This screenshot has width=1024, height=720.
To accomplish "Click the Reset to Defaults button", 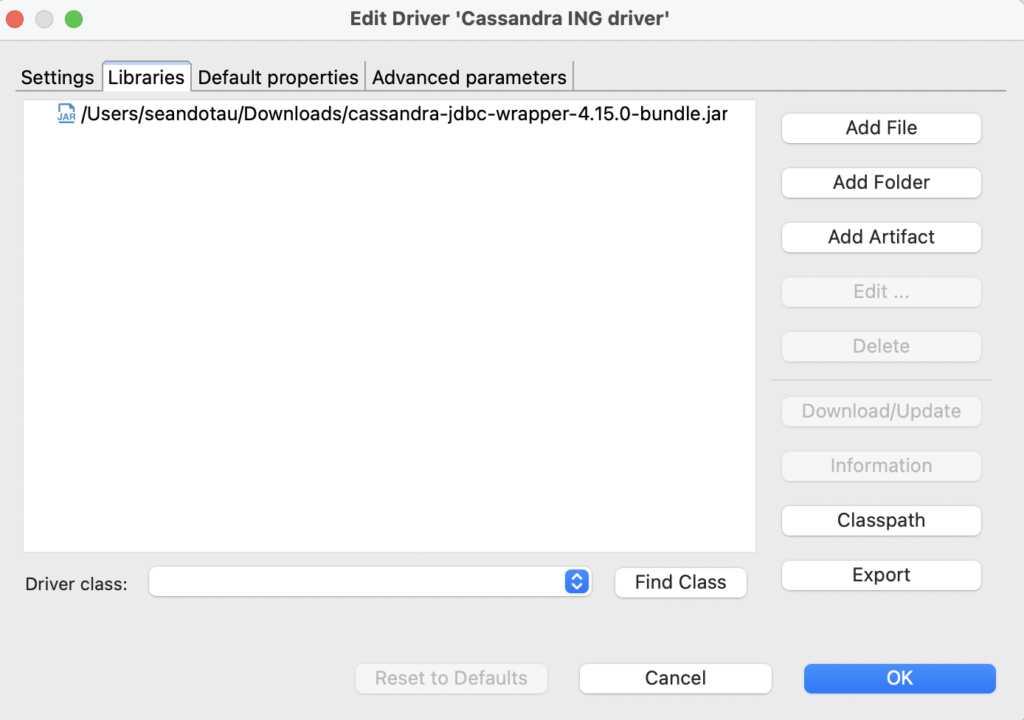I will click(451, 678).
